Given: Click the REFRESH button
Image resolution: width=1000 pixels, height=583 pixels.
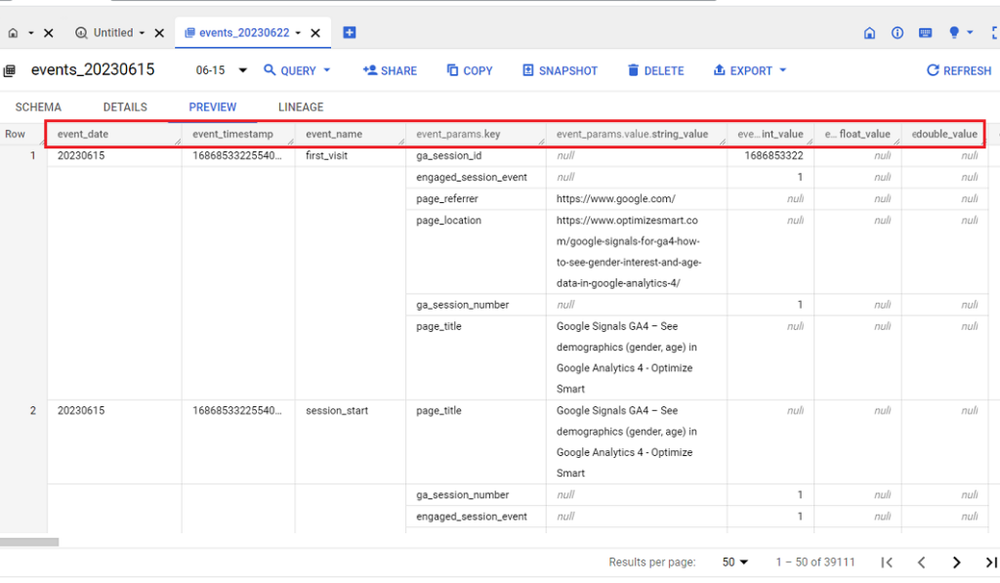Looking at the screenshot, I should coord(959,71).
